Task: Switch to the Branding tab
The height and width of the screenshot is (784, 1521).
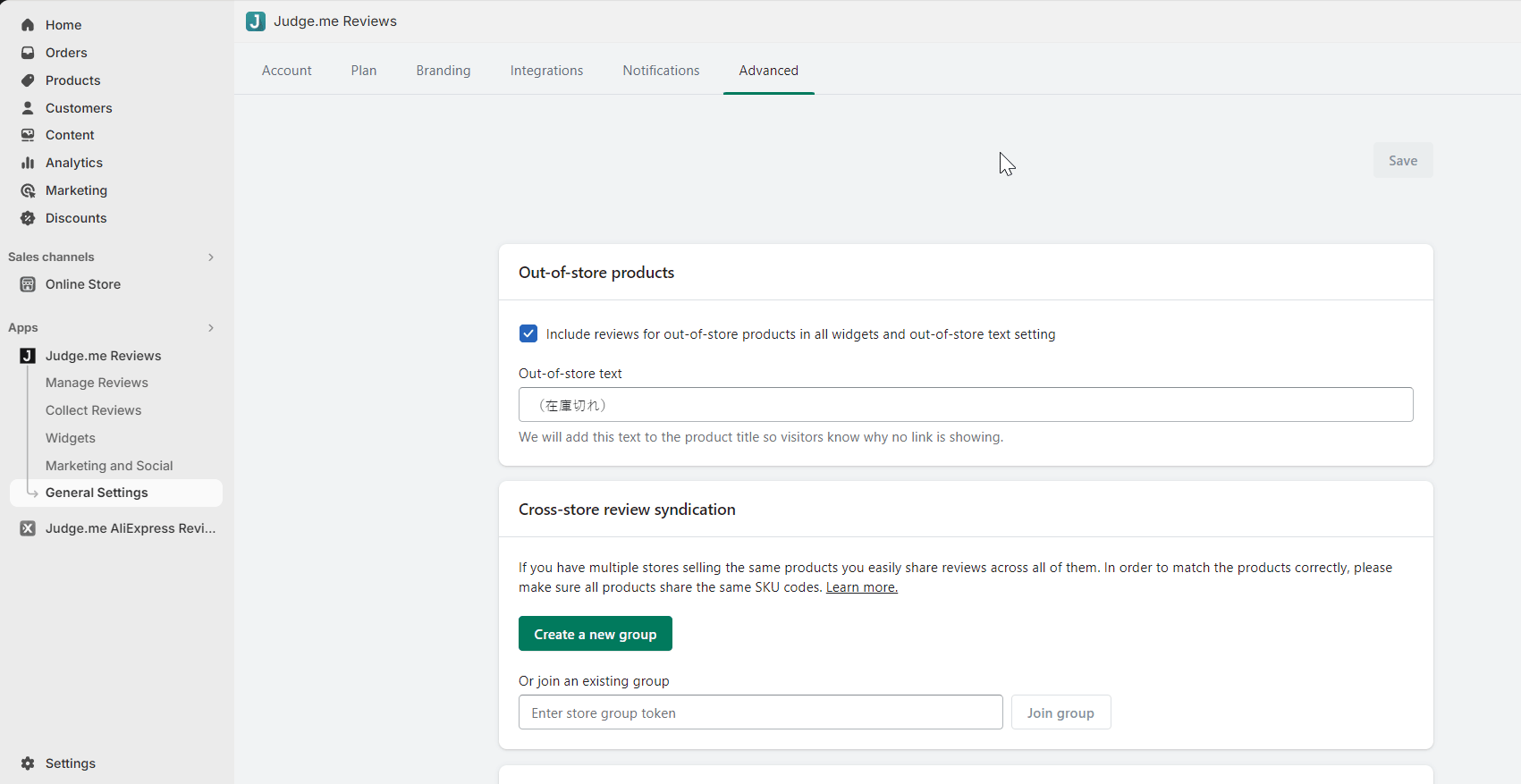Action: point(443,71)
